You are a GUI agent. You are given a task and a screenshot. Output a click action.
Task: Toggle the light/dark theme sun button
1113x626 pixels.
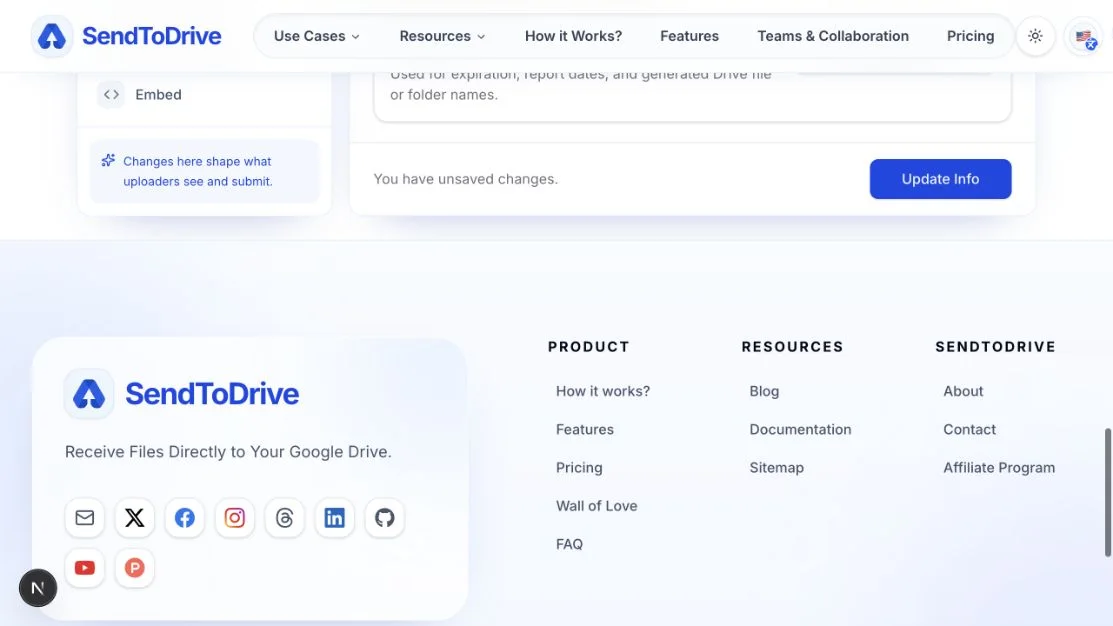1036,35
